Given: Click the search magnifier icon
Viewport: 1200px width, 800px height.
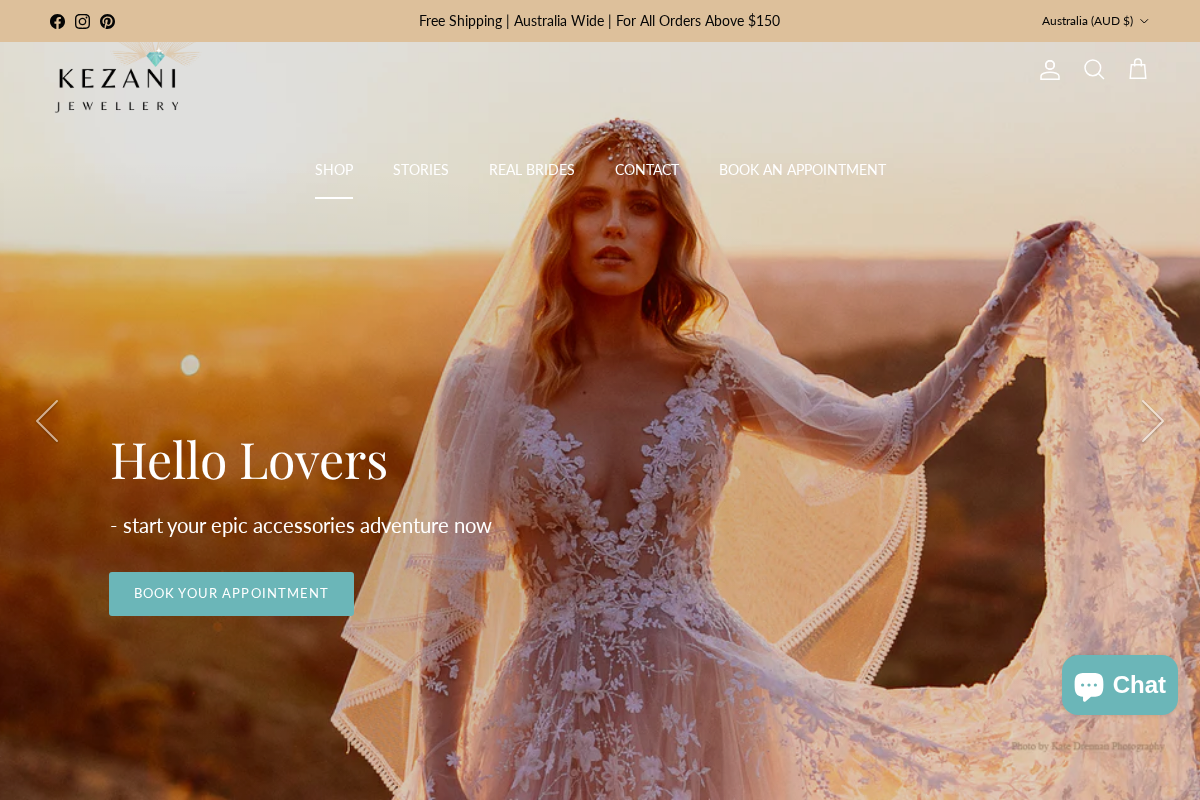Looking at the screenshot, I should pos(1094,69).
